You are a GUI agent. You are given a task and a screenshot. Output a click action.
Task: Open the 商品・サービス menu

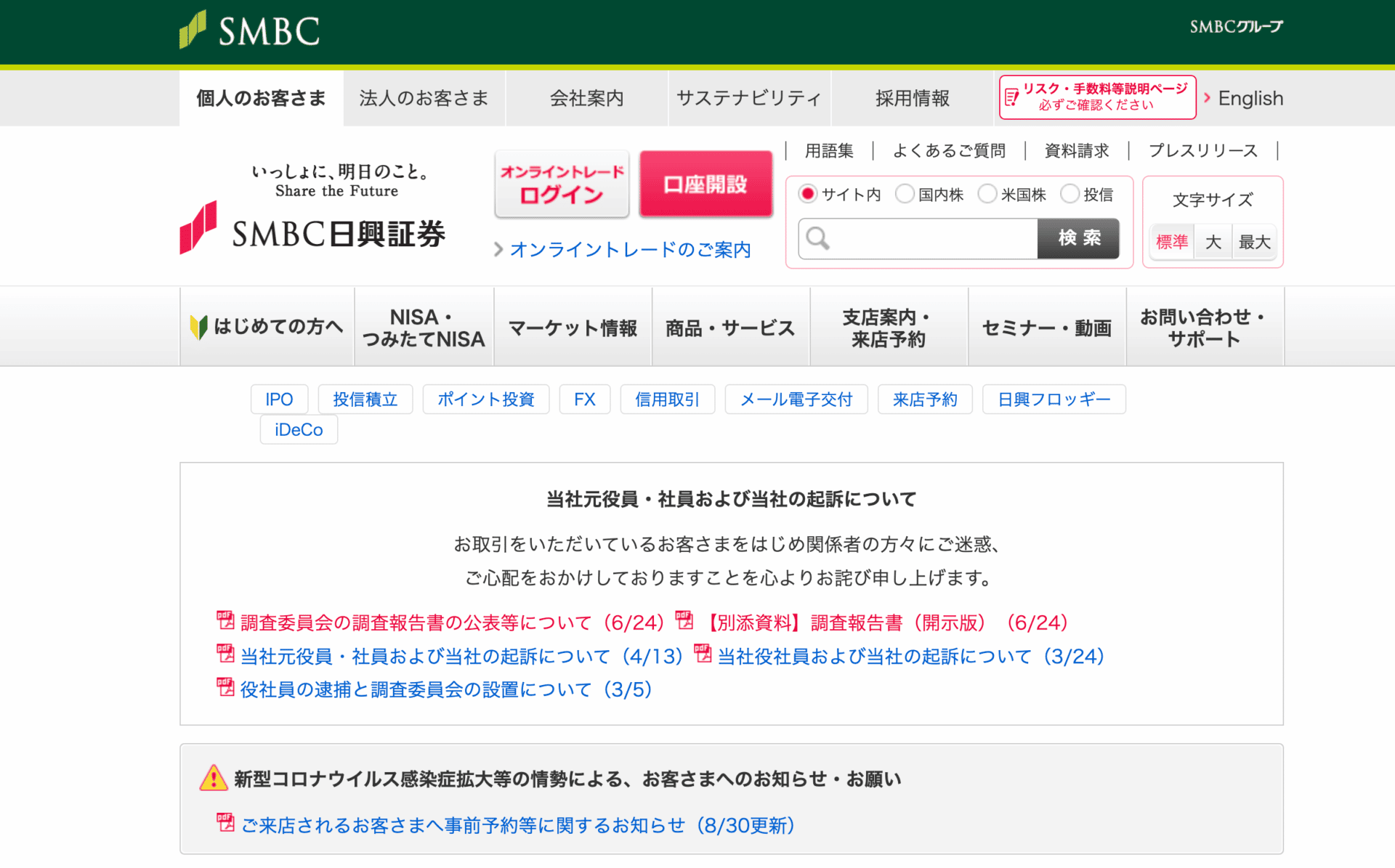pyautogui.click(x=731, y=327)
